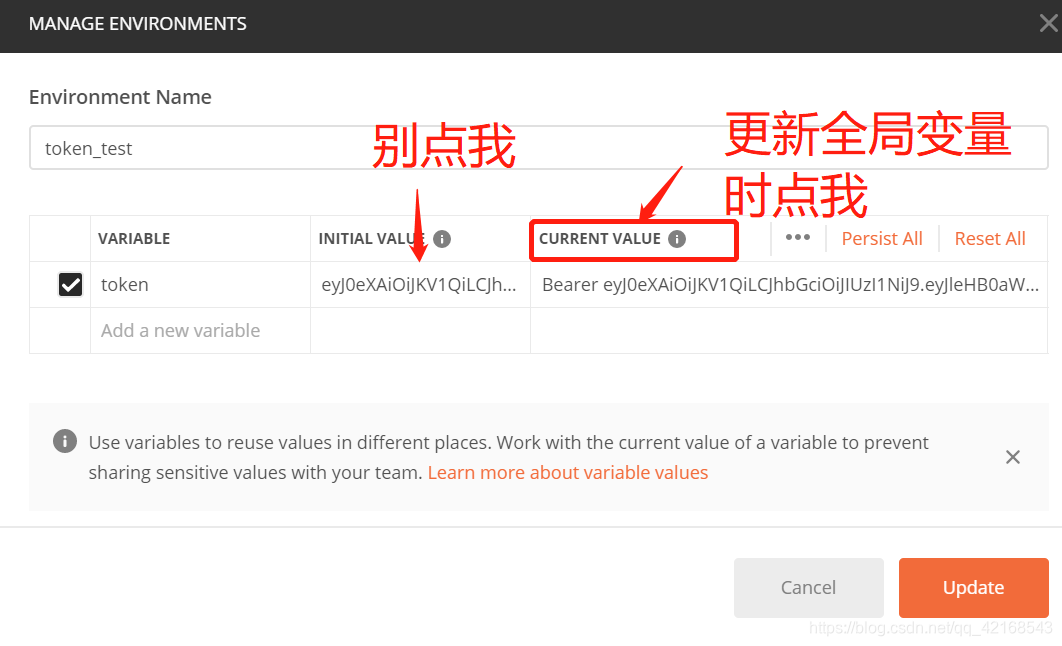Edit the Bearer current value cell
This screenshot has width=1062, height=646.
[789, 284]
